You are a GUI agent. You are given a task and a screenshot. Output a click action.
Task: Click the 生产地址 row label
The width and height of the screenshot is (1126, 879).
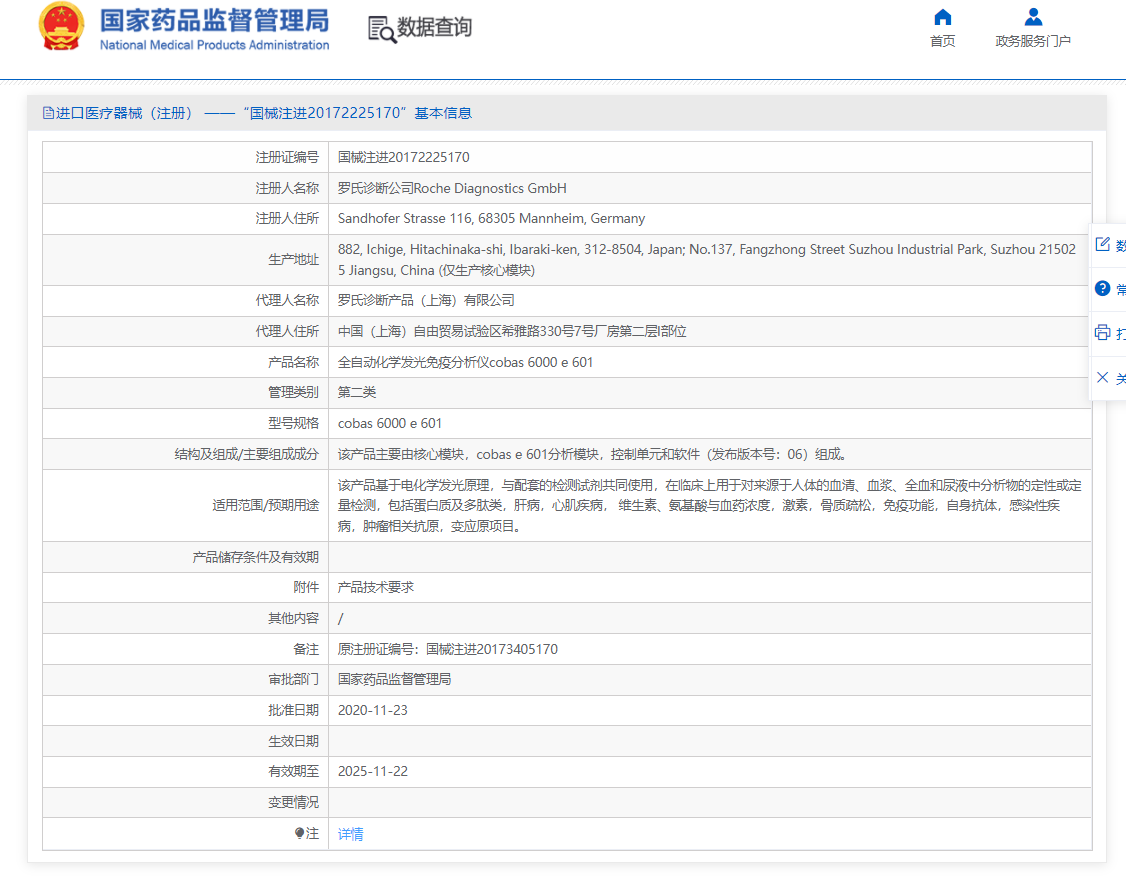point(294,260)
